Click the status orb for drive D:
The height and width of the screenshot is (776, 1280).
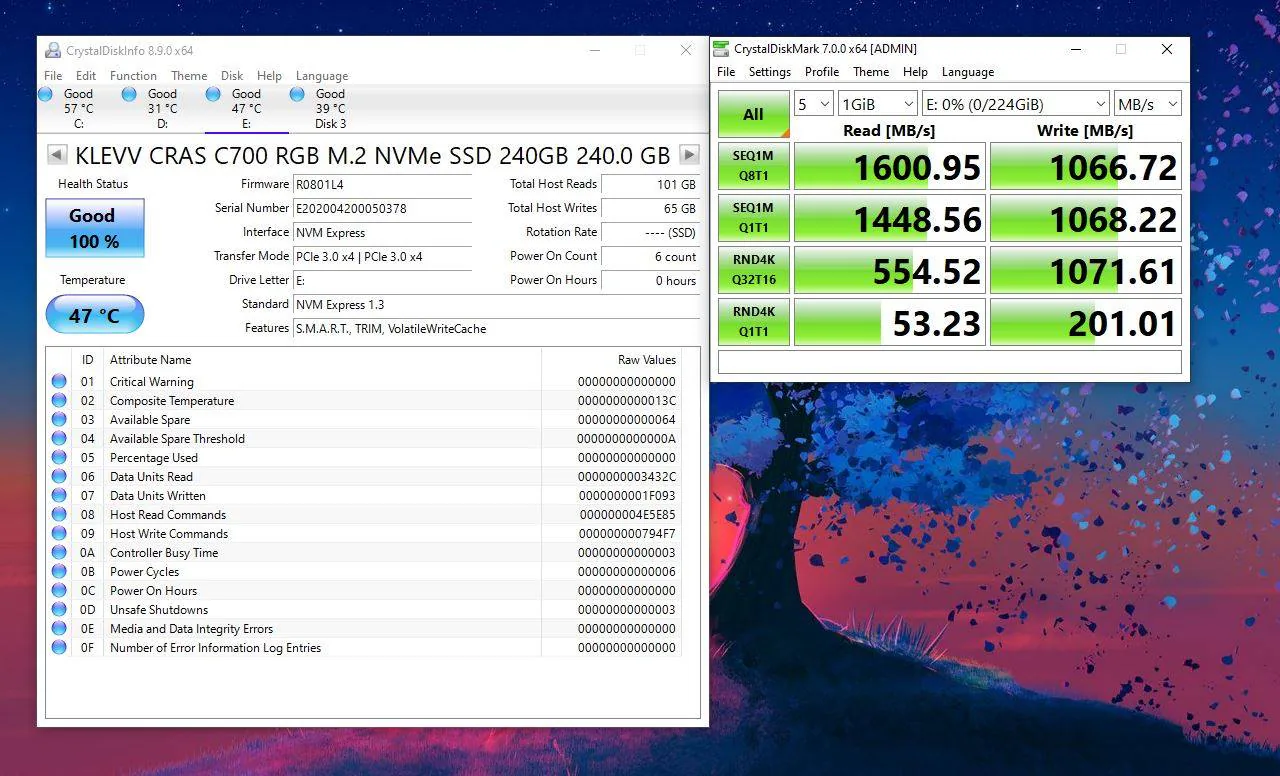(x=129, y=94)
